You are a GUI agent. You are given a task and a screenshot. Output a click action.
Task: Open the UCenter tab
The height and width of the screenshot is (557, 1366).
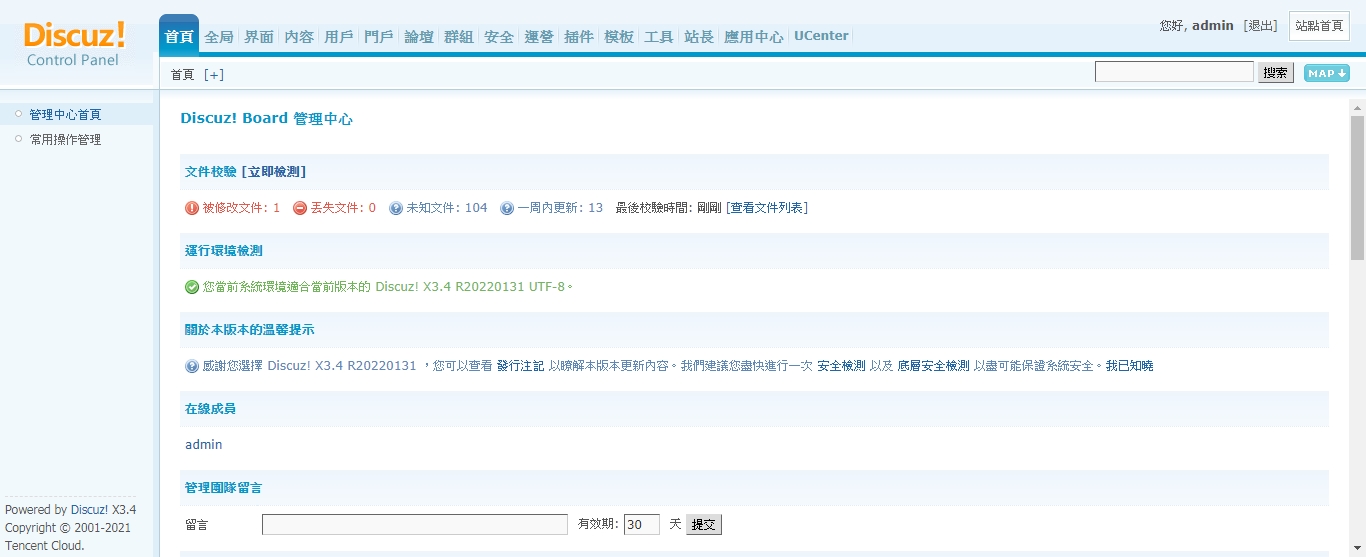(821, 36)
